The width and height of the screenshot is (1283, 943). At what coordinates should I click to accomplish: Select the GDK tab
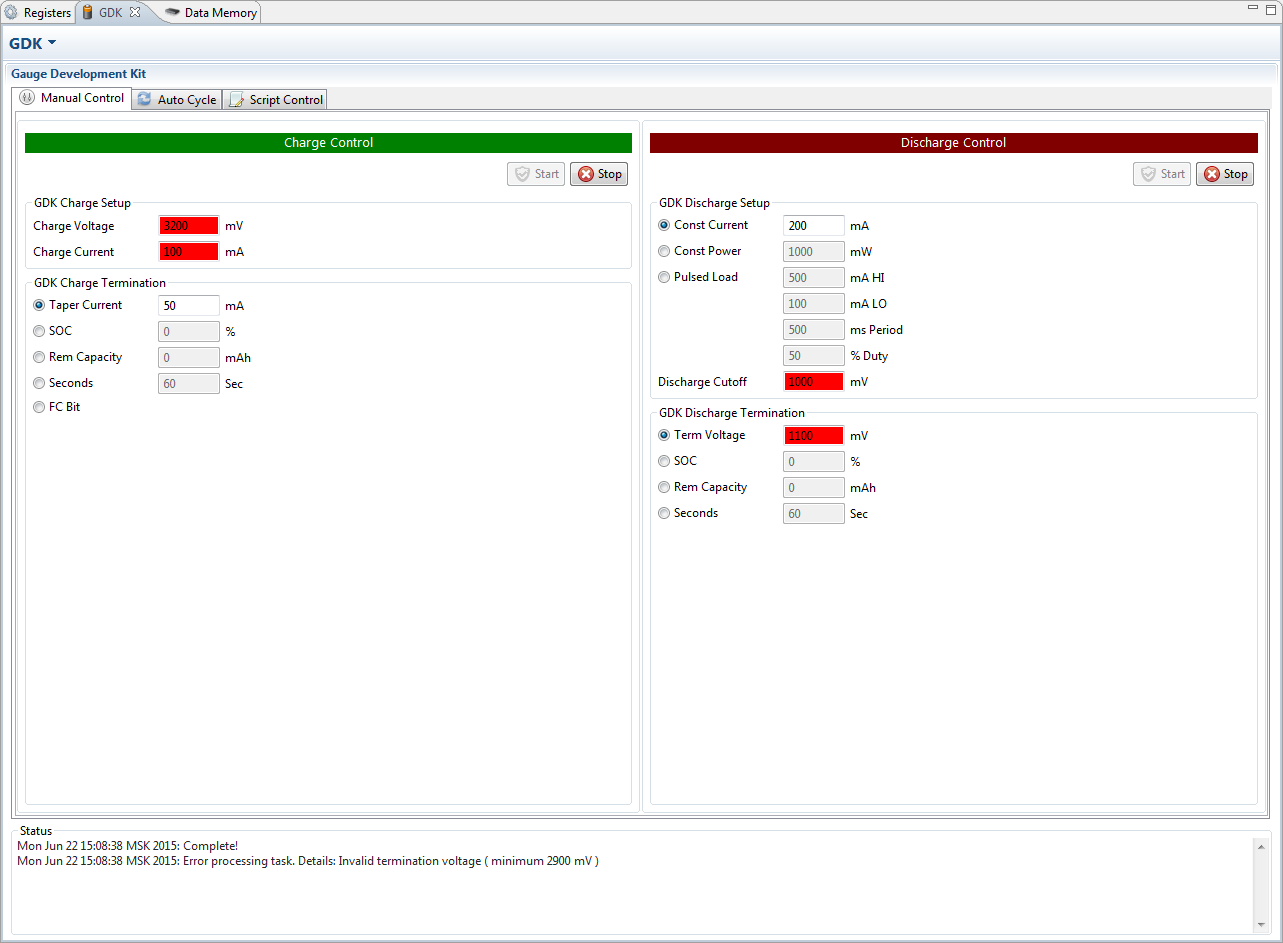[x=110, y=13]
